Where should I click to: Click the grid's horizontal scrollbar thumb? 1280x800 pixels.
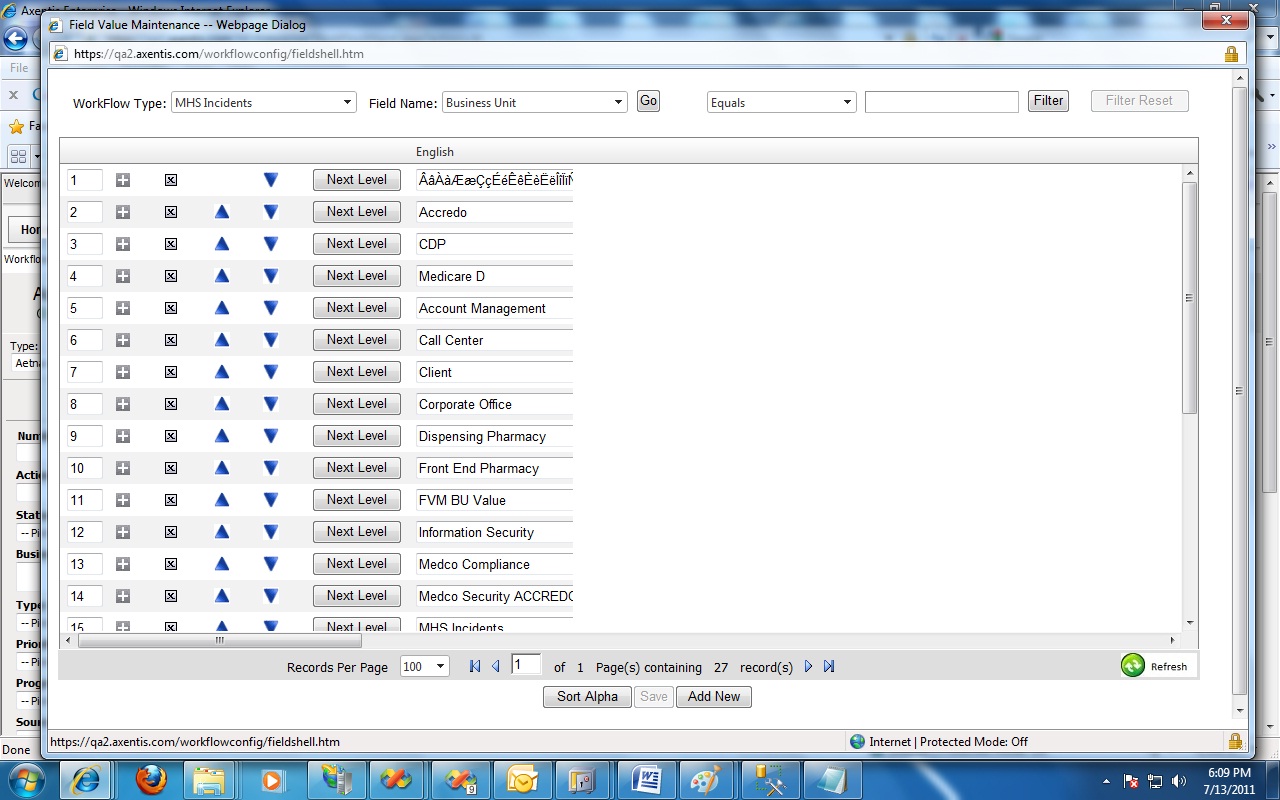(220, 641)
